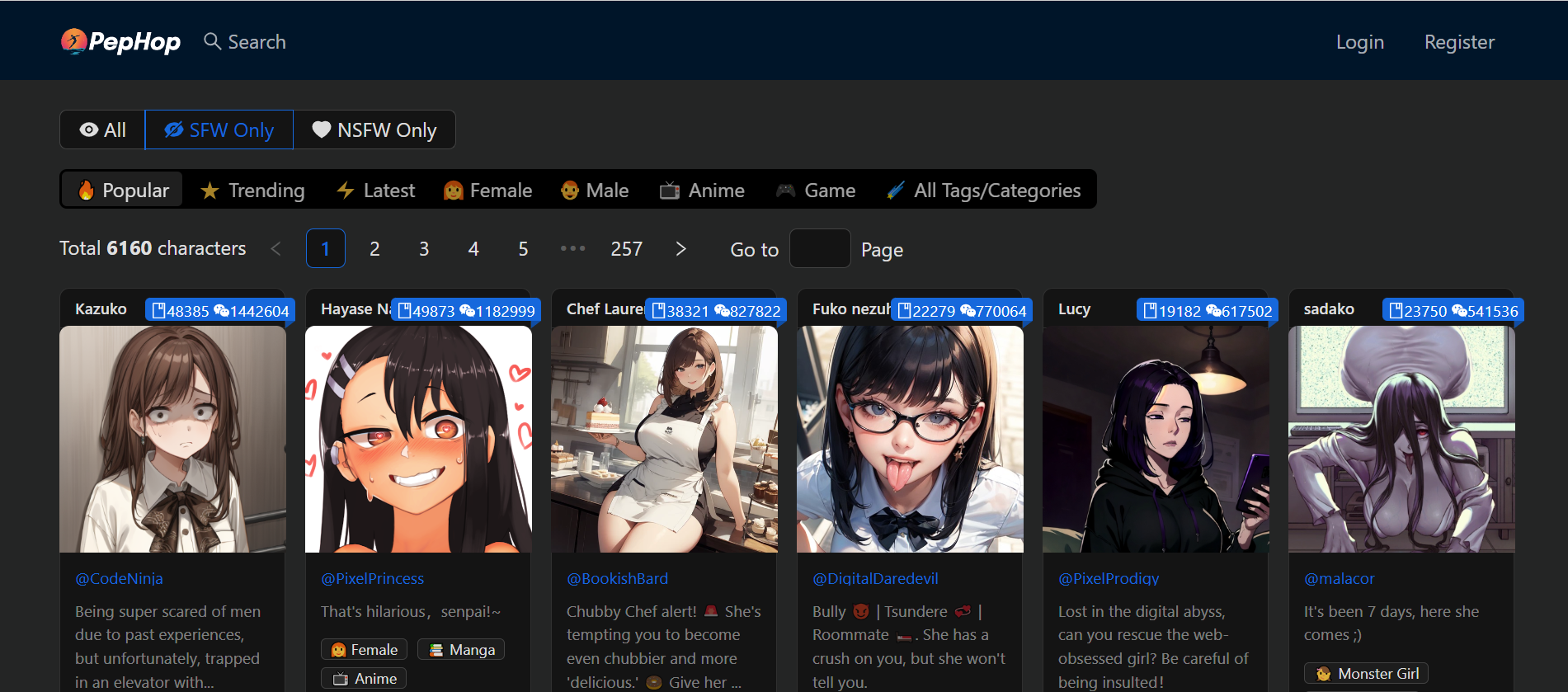Open the Fuko nezuh character image
The image size is (1568, 692).
[x=910, y=439]
